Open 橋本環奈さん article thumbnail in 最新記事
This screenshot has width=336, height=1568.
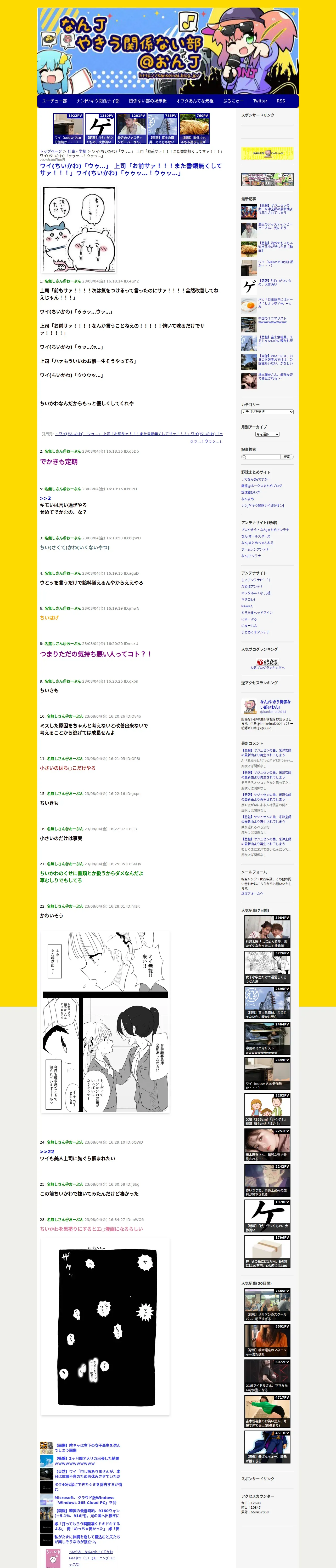click(249, 381)
